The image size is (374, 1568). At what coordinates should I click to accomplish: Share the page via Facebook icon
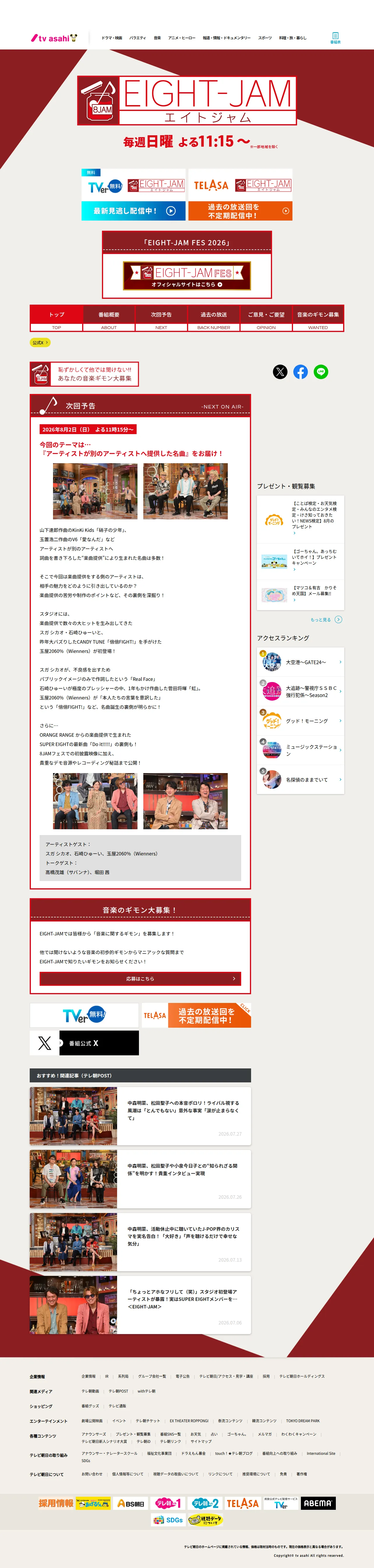coord(300,372)
